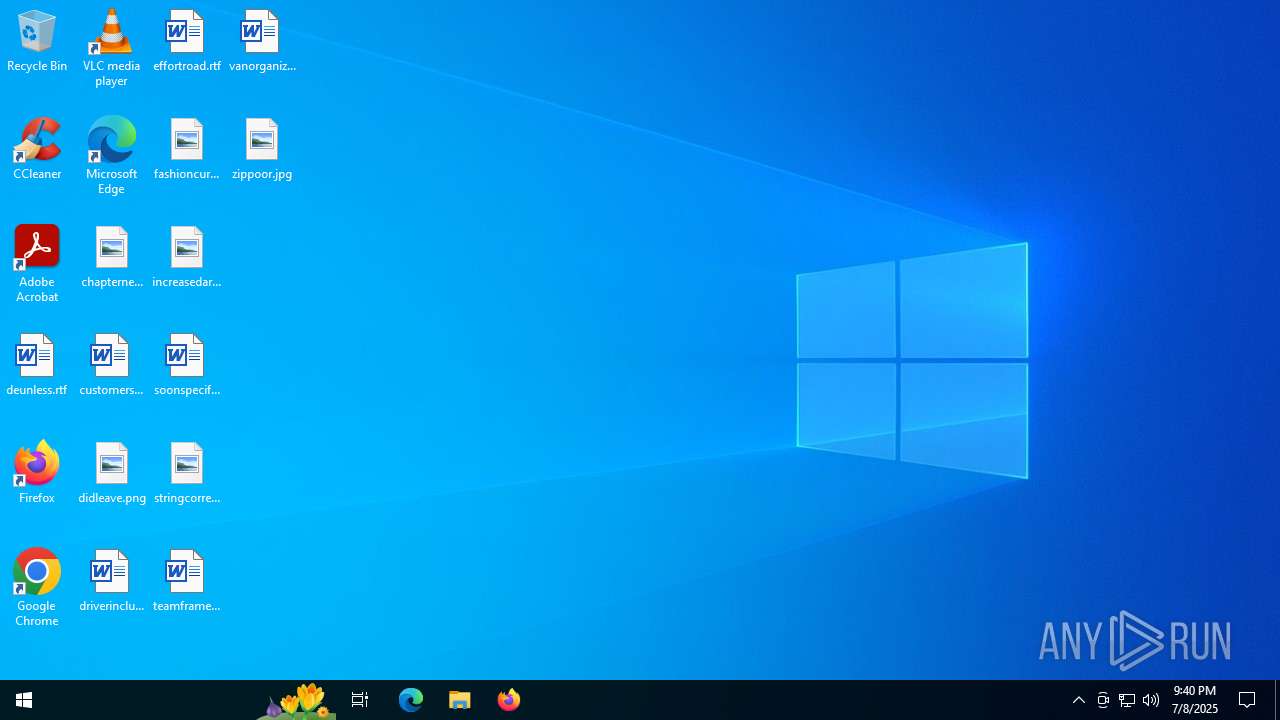The image size is (1280, 720).
Task: Click the Show desktop strip at taskbar end
Action: (1277, 700)
